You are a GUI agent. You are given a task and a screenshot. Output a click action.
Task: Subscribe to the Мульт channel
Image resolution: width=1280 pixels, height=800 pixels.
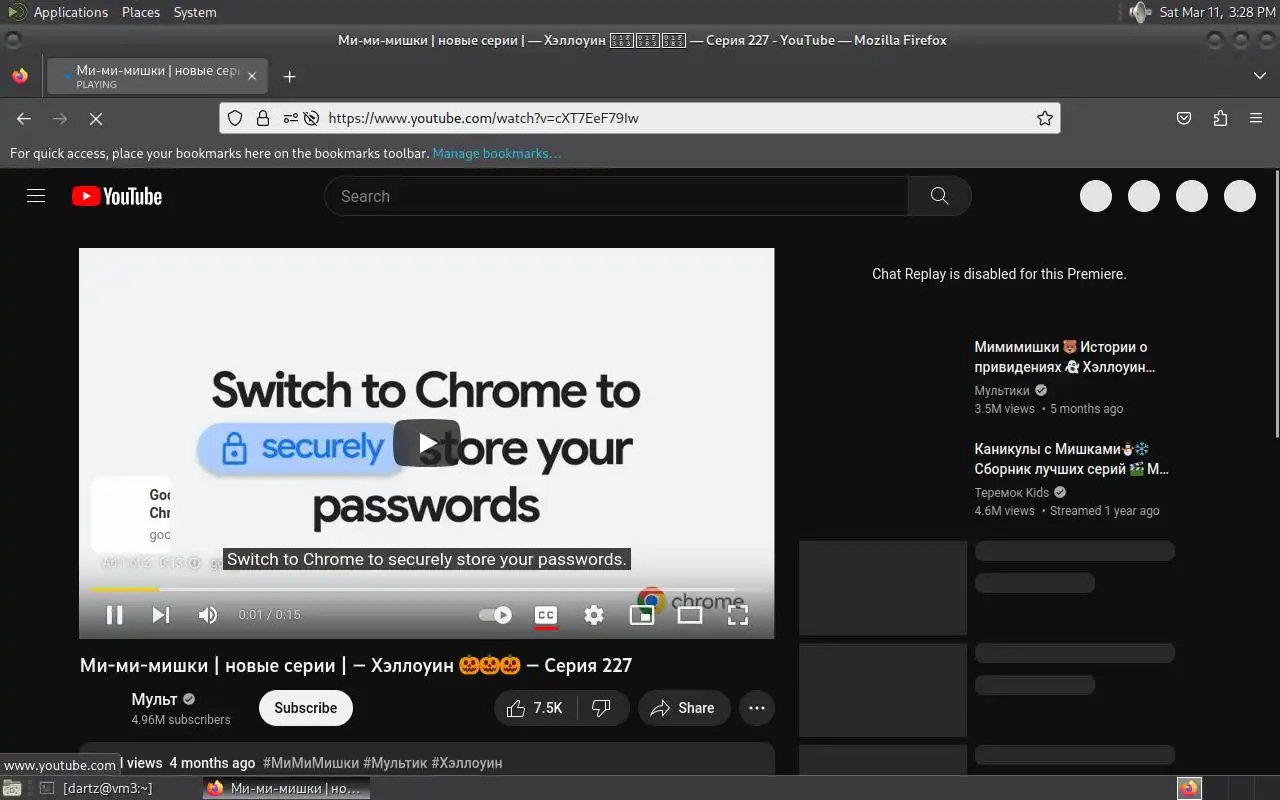306,708
